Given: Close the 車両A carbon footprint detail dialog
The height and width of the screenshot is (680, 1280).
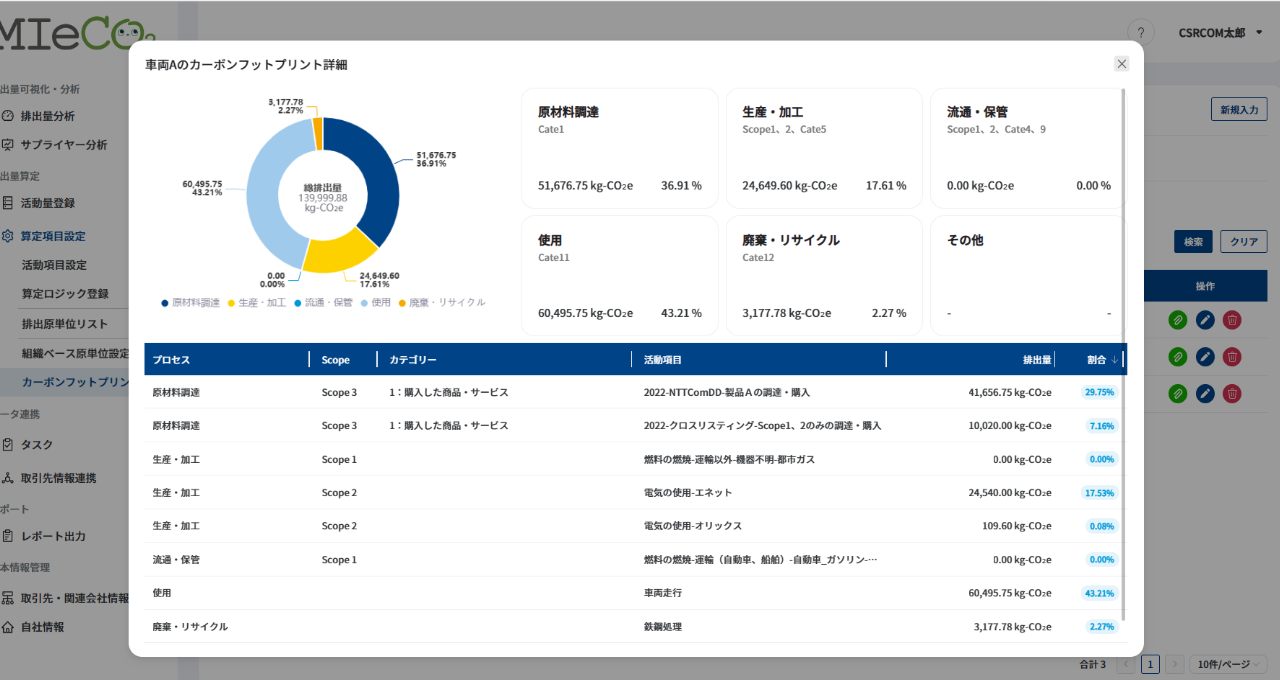Looking at the screenshot, I should [x=1122, y=64].
